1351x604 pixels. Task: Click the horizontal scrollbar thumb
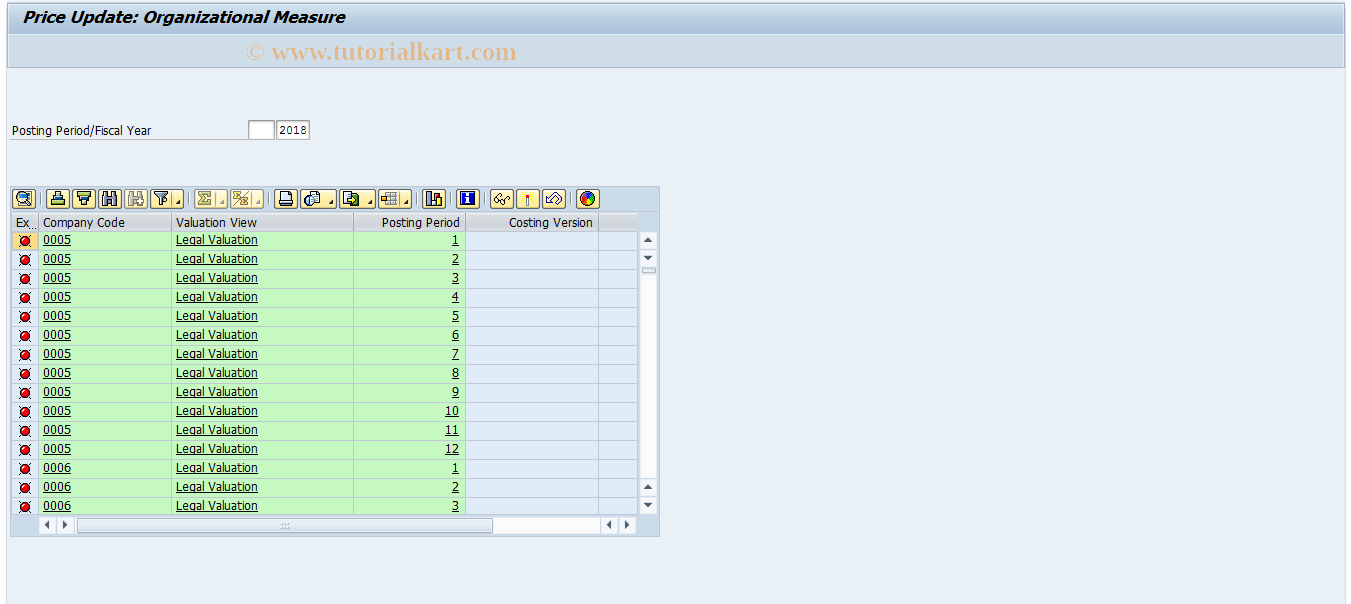(x=285, y=525)
